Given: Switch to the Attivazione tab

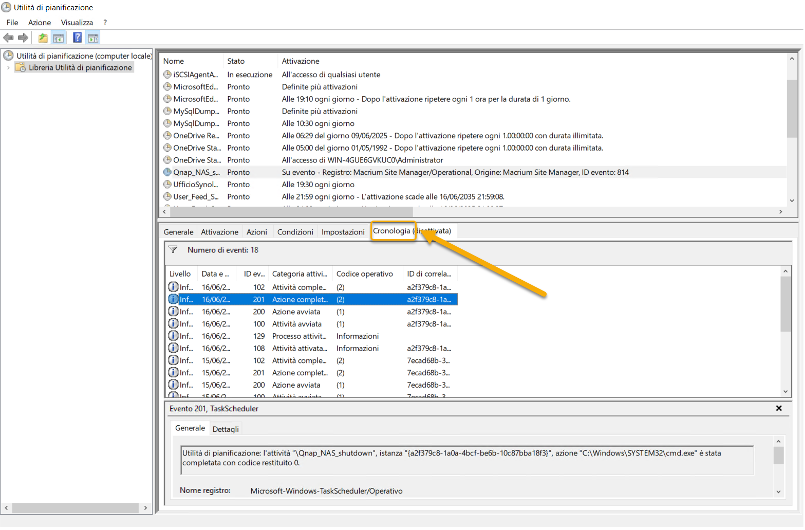Looking at the screenshot, I should [219, 231].
